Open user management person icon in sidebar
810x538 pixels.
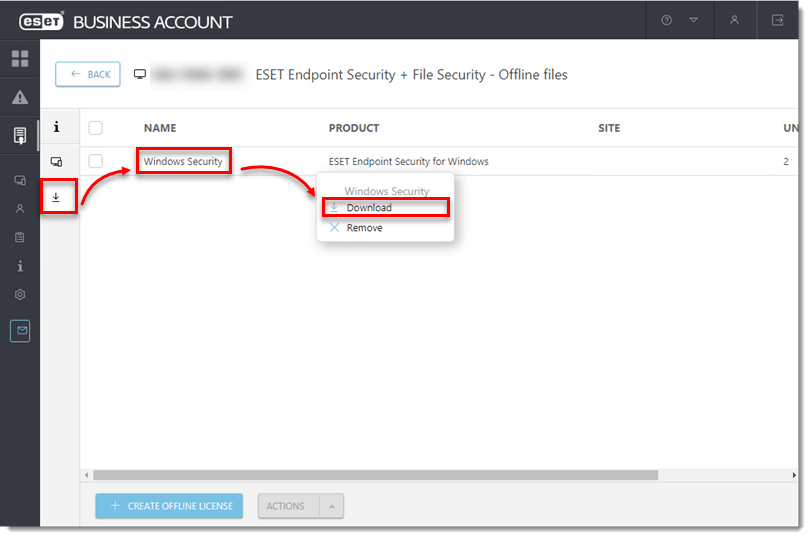coord(20,209)
